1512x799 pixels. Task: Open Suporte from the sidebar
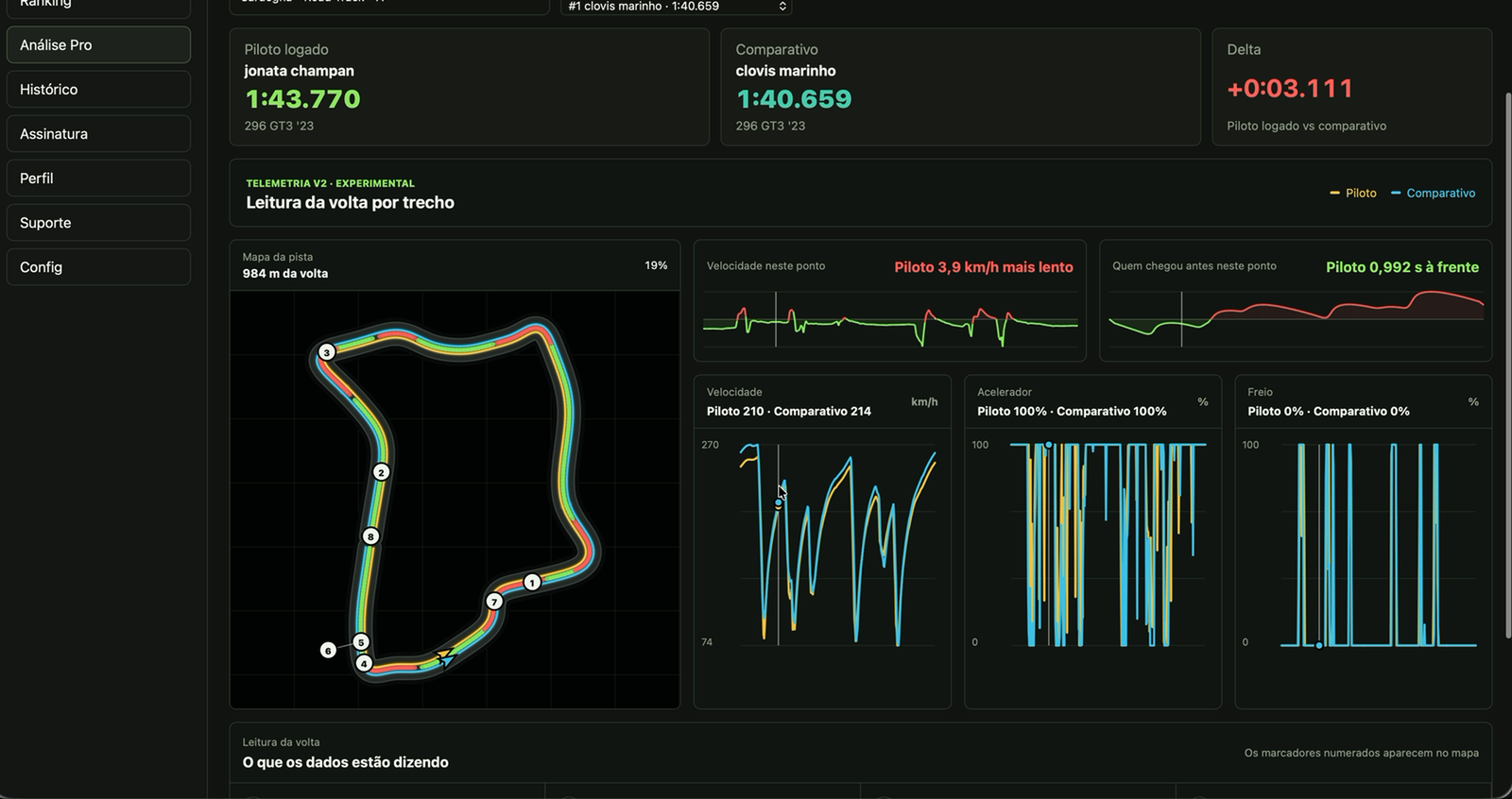(98, 222)
